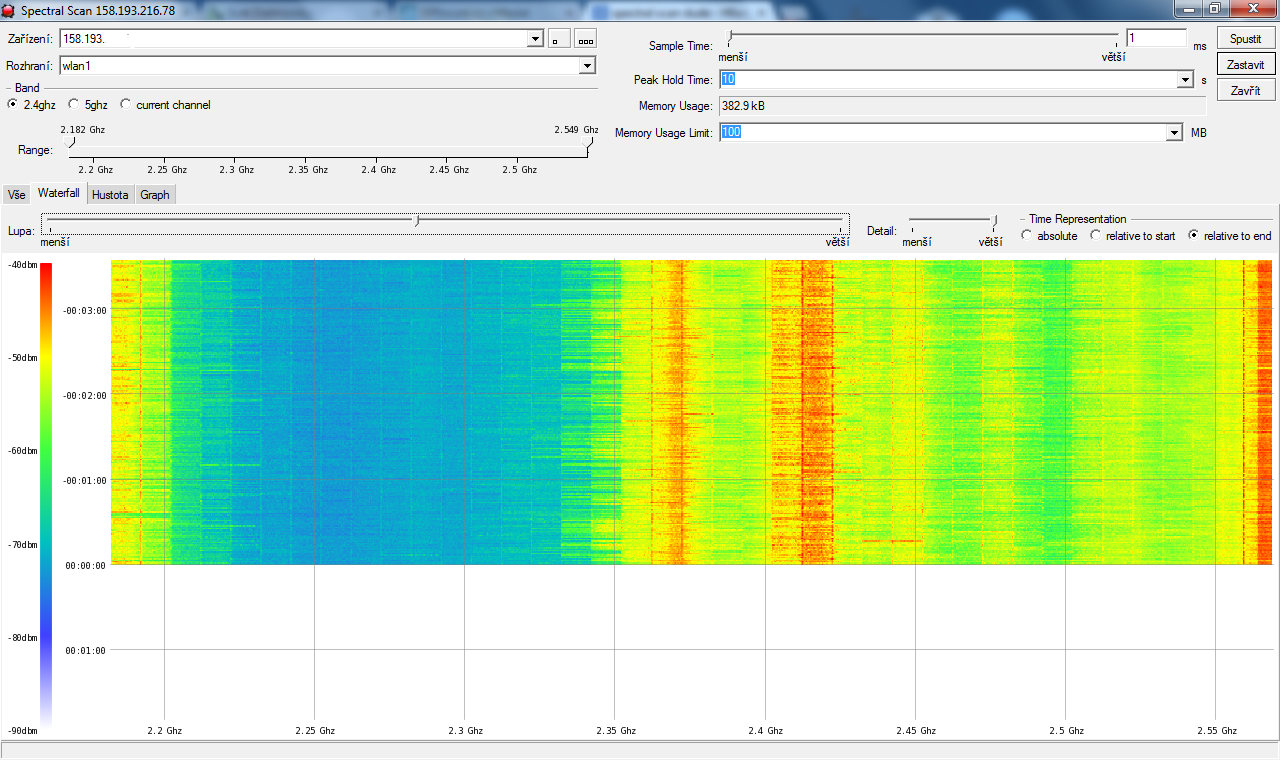The width and height of the screenshot is (1280, 760).
Task: Choose relative to start time representation
Action: (x=1095, y=236)
